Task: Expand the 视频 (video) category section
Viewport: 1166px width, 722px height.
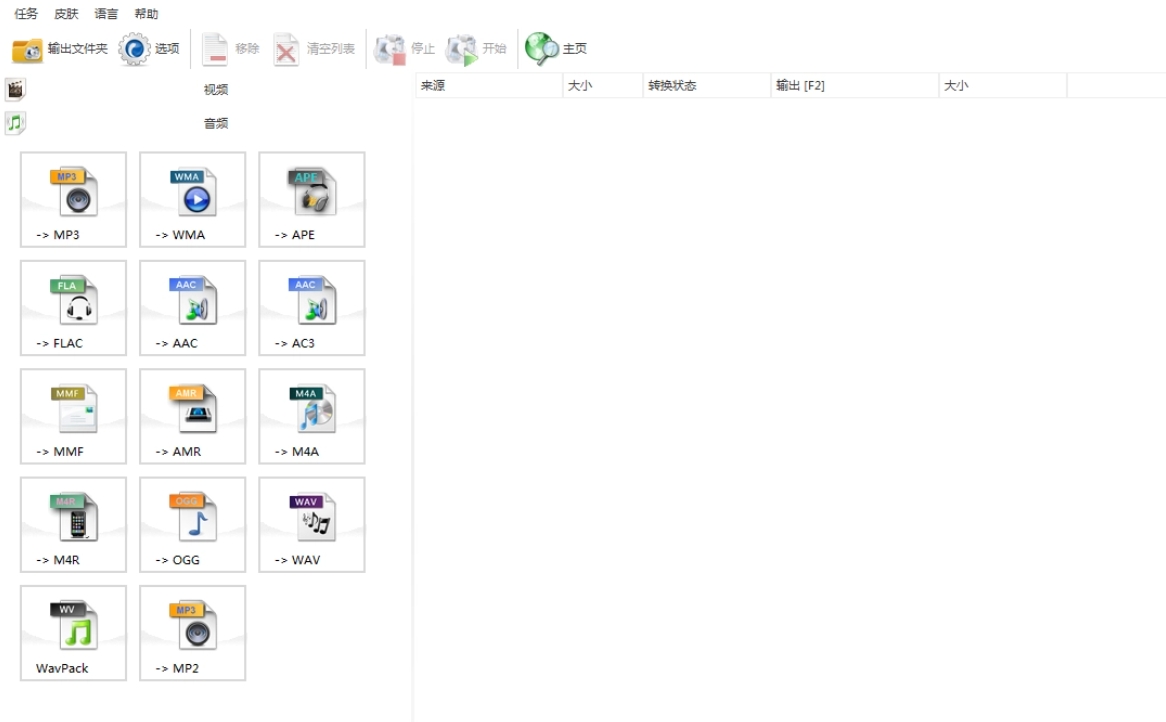Action: (x=215, y=90)
